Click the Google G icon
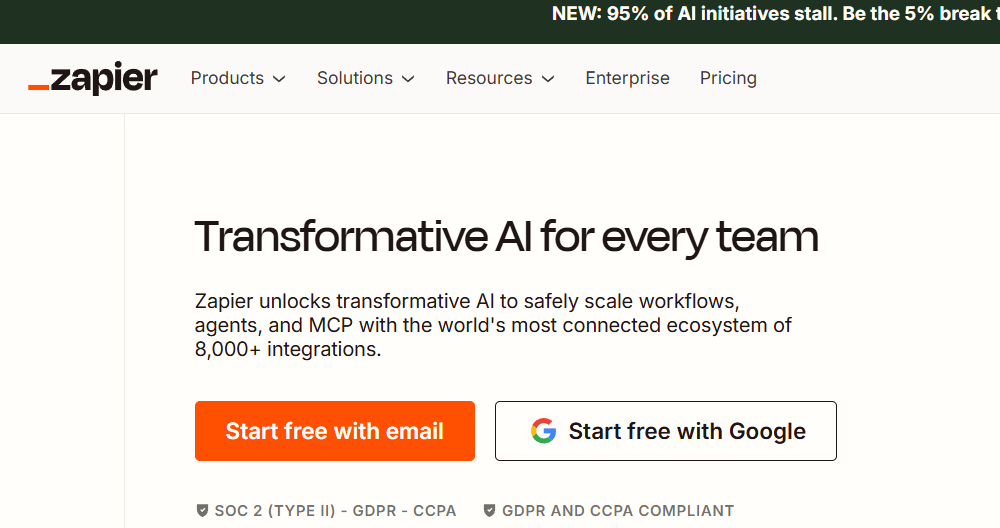The height and width of the screenshot is (528, 1000). 543,431
